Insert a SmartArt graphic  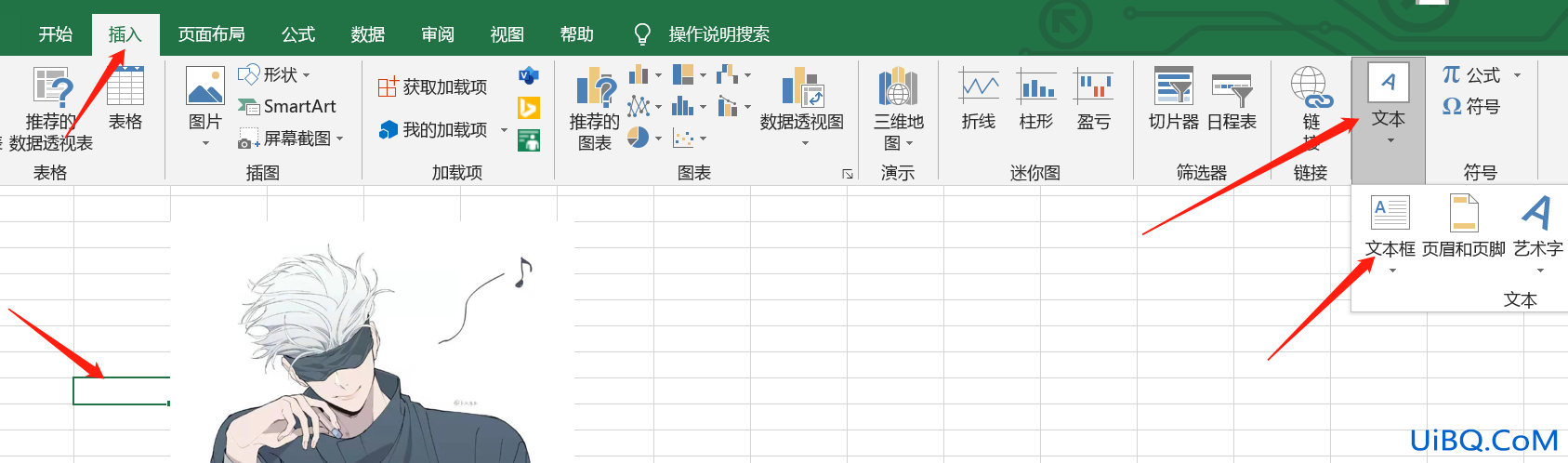click(x=287, y=107)
